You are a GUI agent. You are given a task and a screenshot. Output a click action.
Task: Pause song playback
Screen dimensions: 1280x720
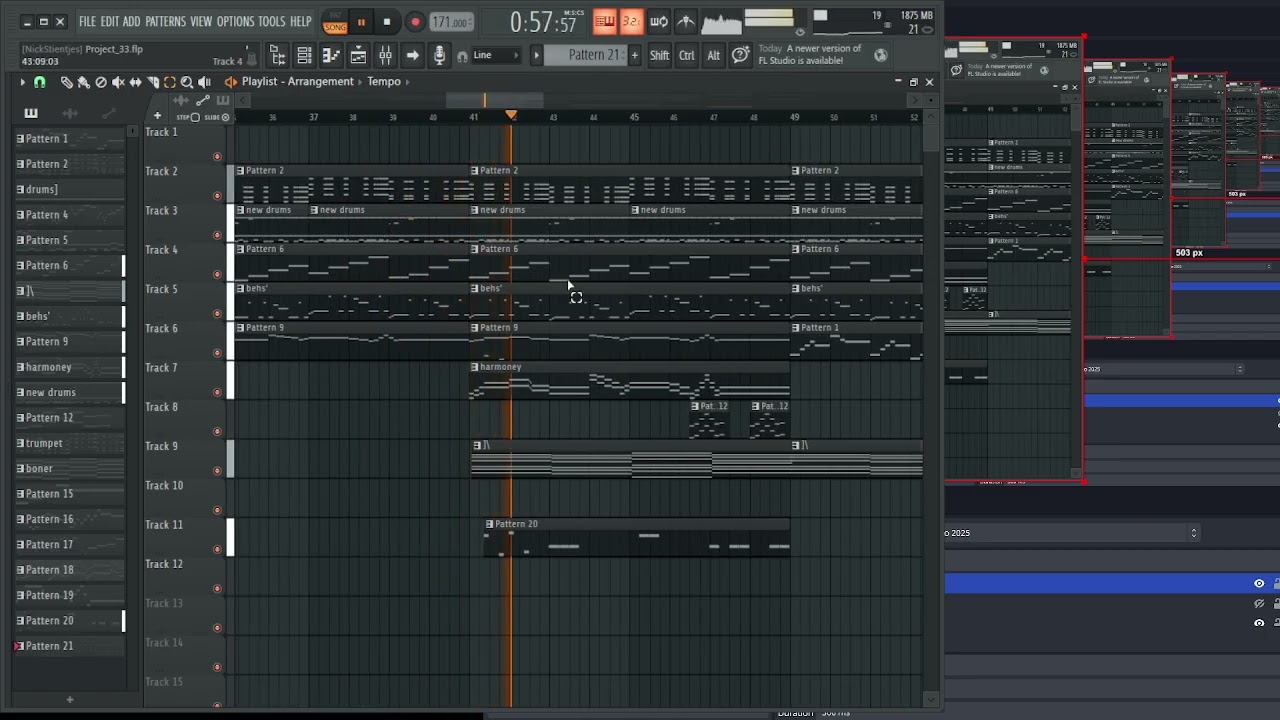pyautogui.click(x=361, y=22)
